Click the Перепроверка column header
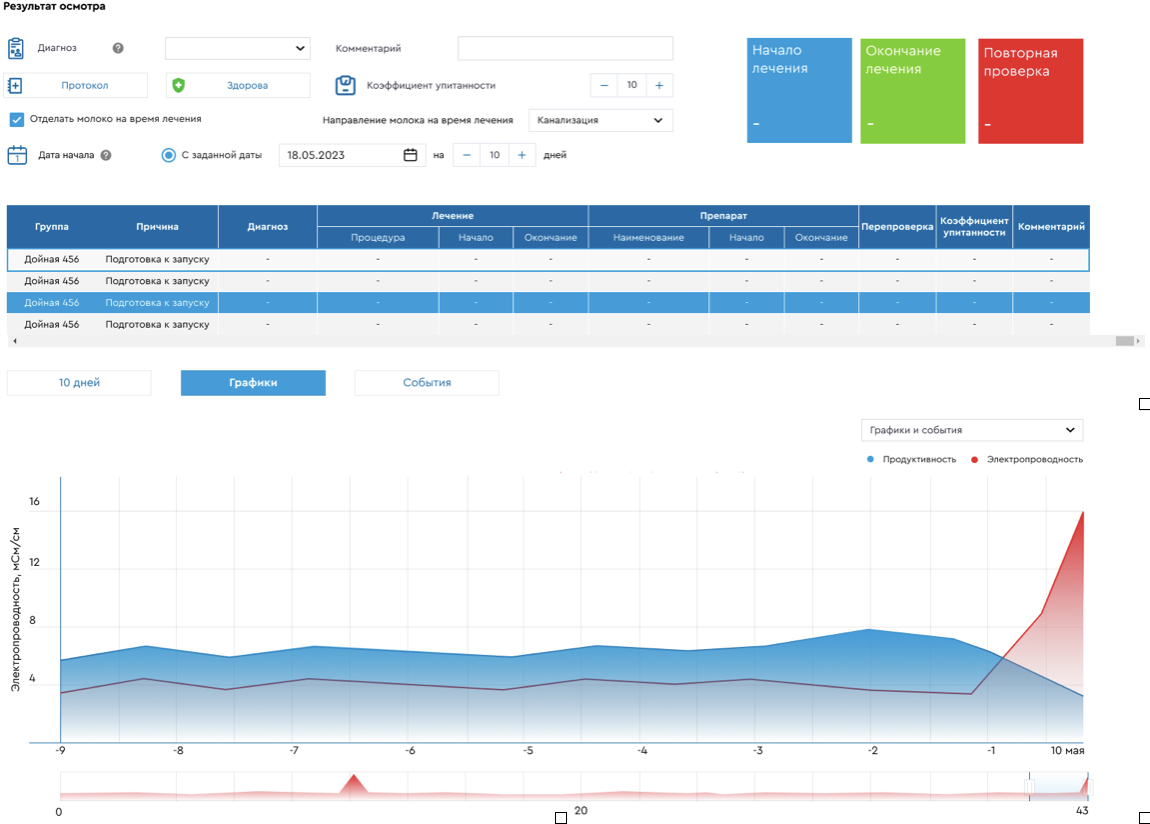The image size is (1150, 824). (897, 227)
